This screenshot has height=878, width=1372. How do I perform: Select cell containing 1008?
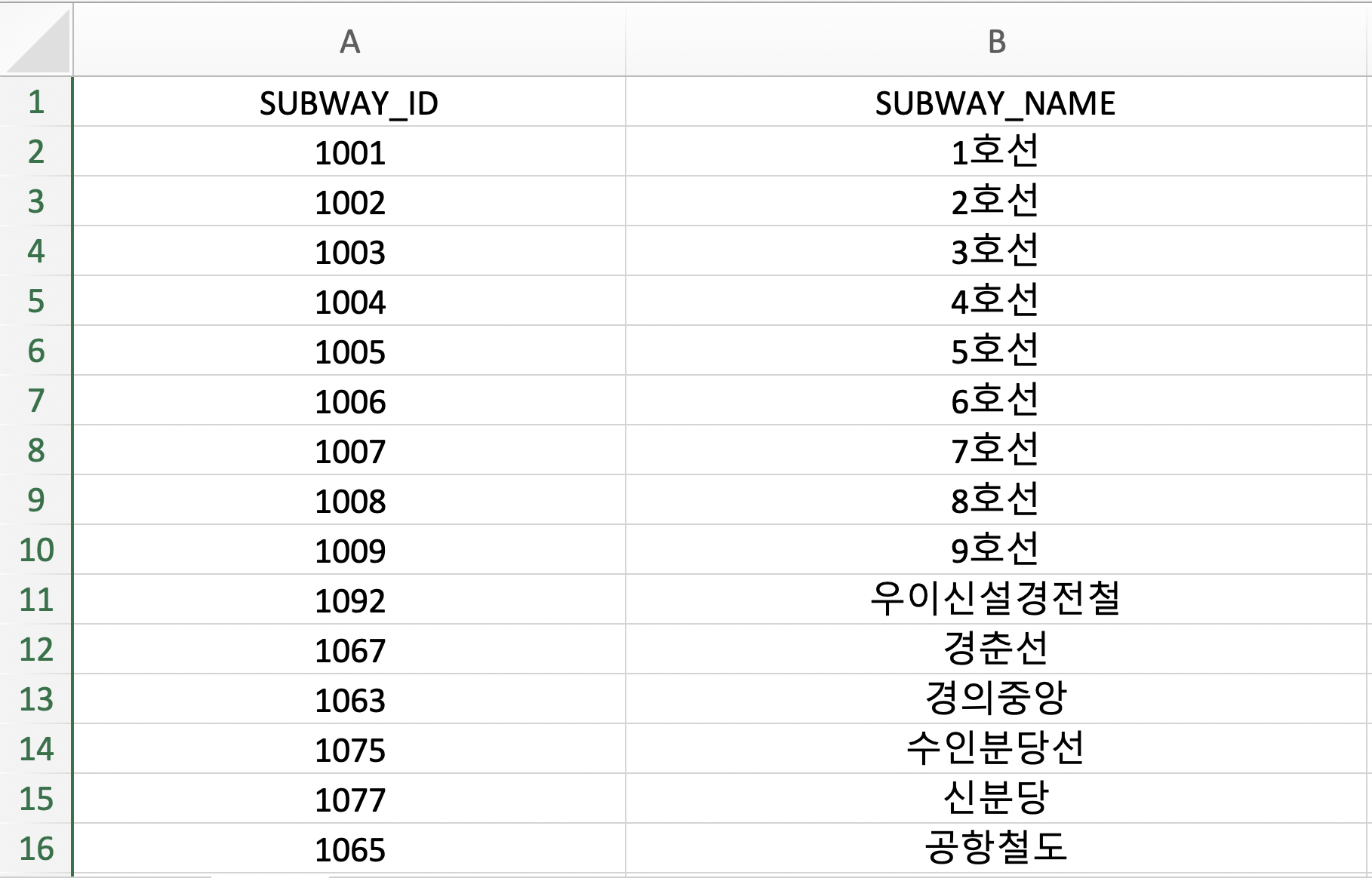coord(349,500)
